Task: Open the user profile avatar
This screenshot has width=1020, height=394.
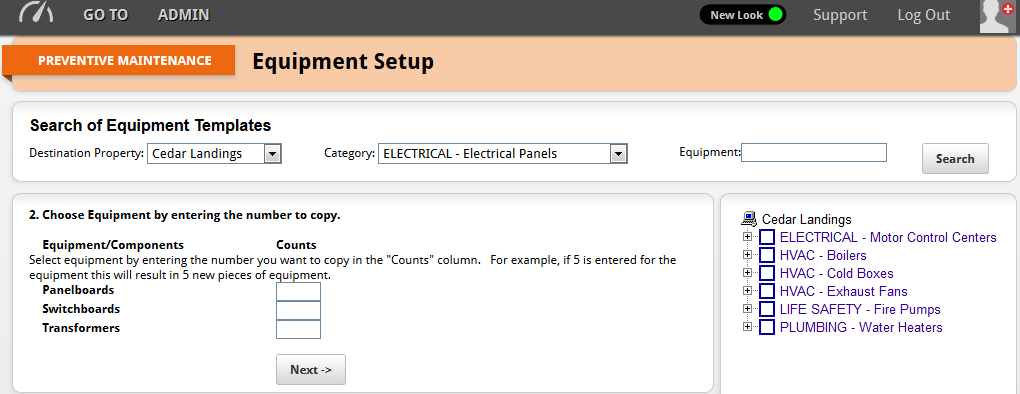Action: click(998, 16)
